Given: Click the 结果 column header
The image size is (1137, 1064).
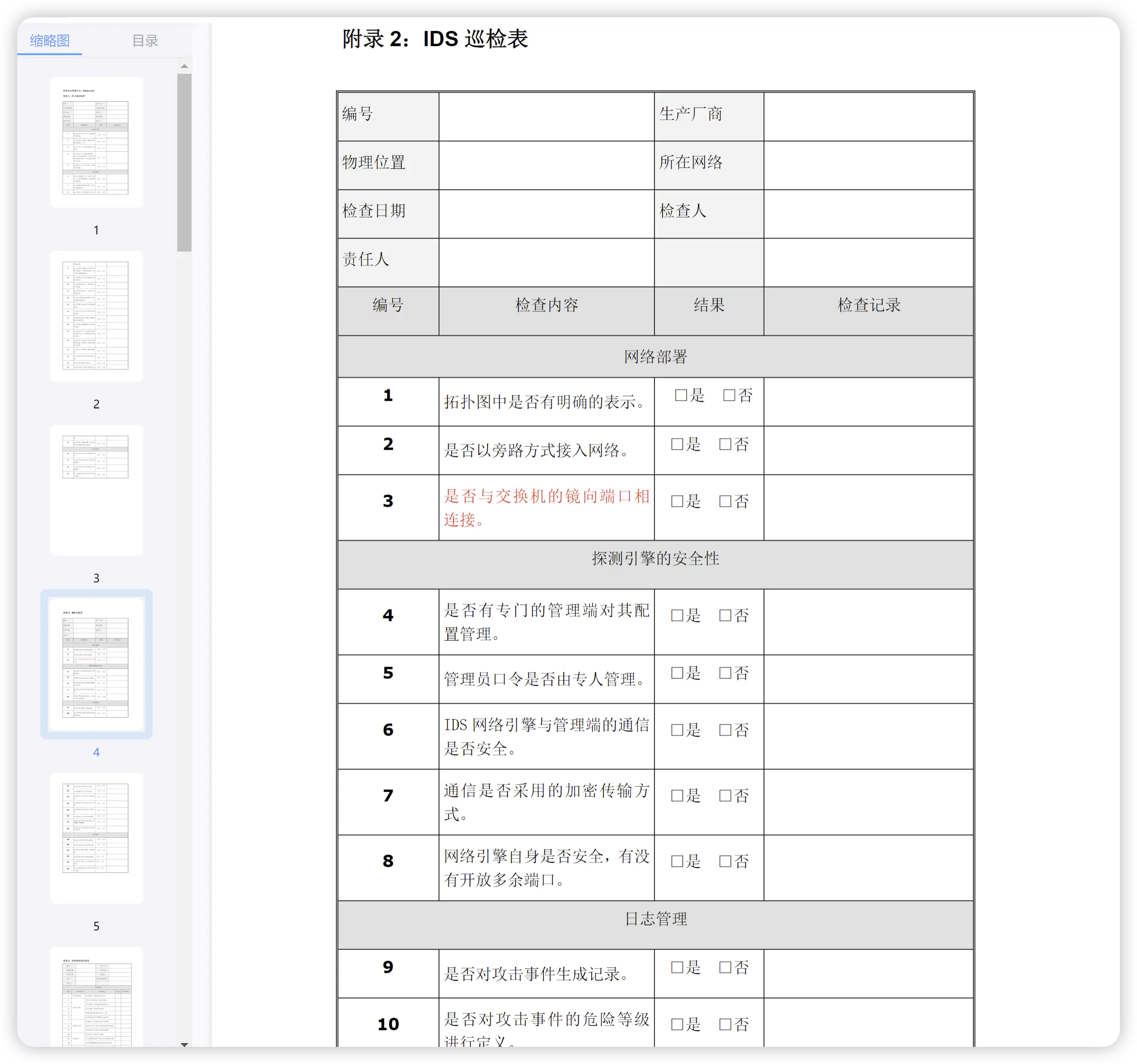Looking at the screenshot, I should coord(709,311).
